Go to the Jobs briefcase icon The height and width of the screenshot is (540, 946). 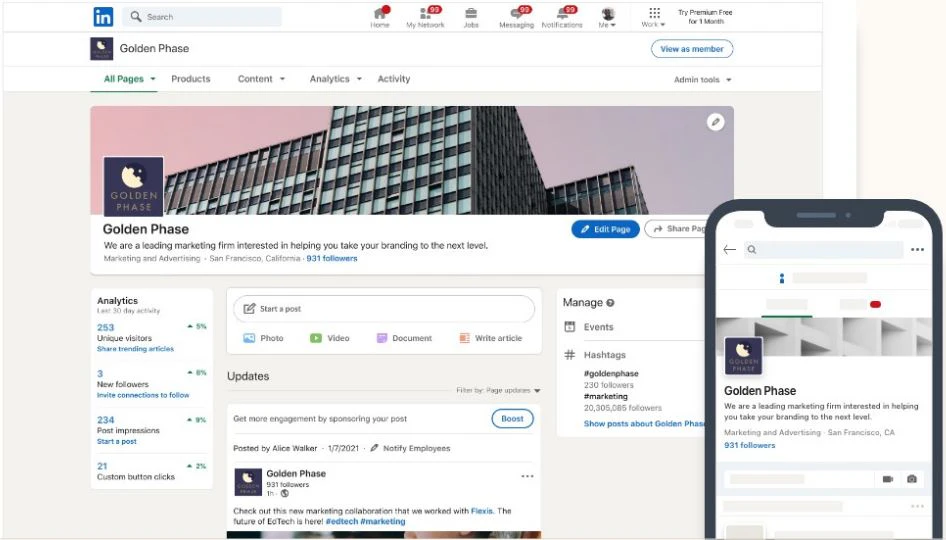click(x=471, y=17)
